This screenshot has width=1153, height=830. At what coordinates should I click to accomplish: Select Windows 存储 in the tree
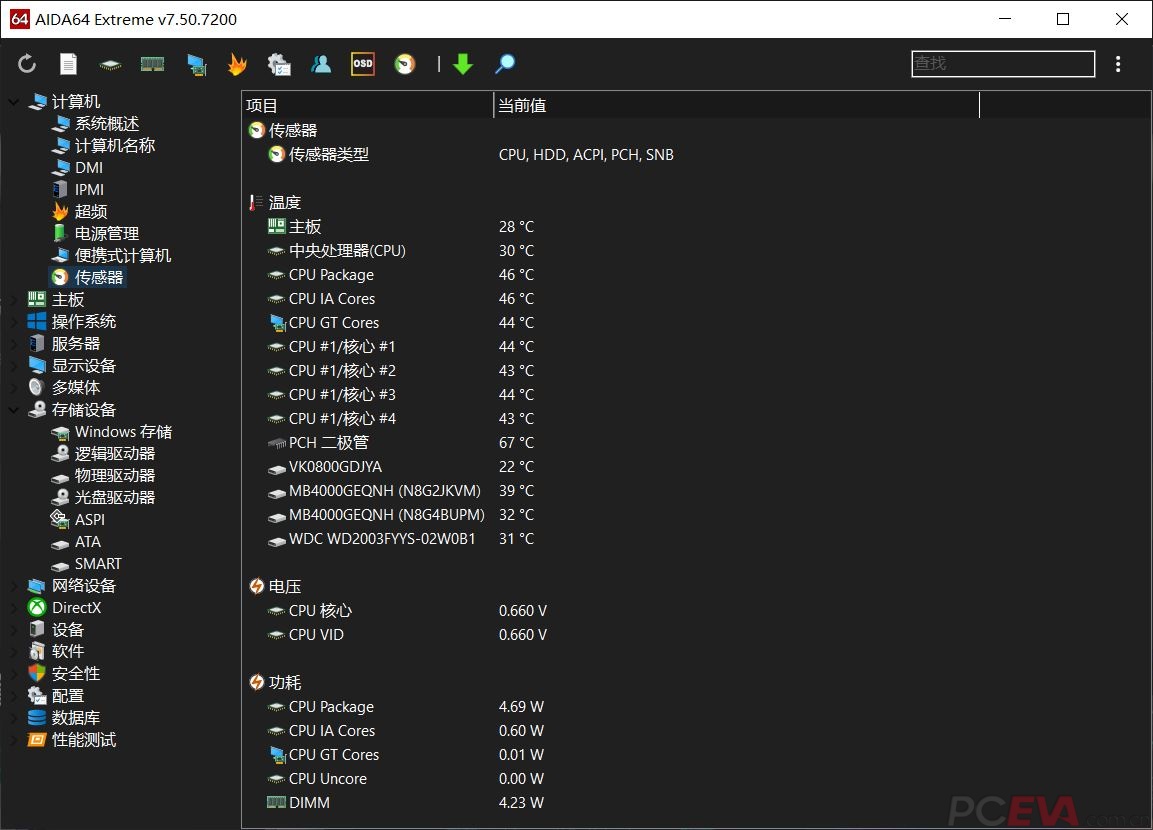tap(124, 432)
